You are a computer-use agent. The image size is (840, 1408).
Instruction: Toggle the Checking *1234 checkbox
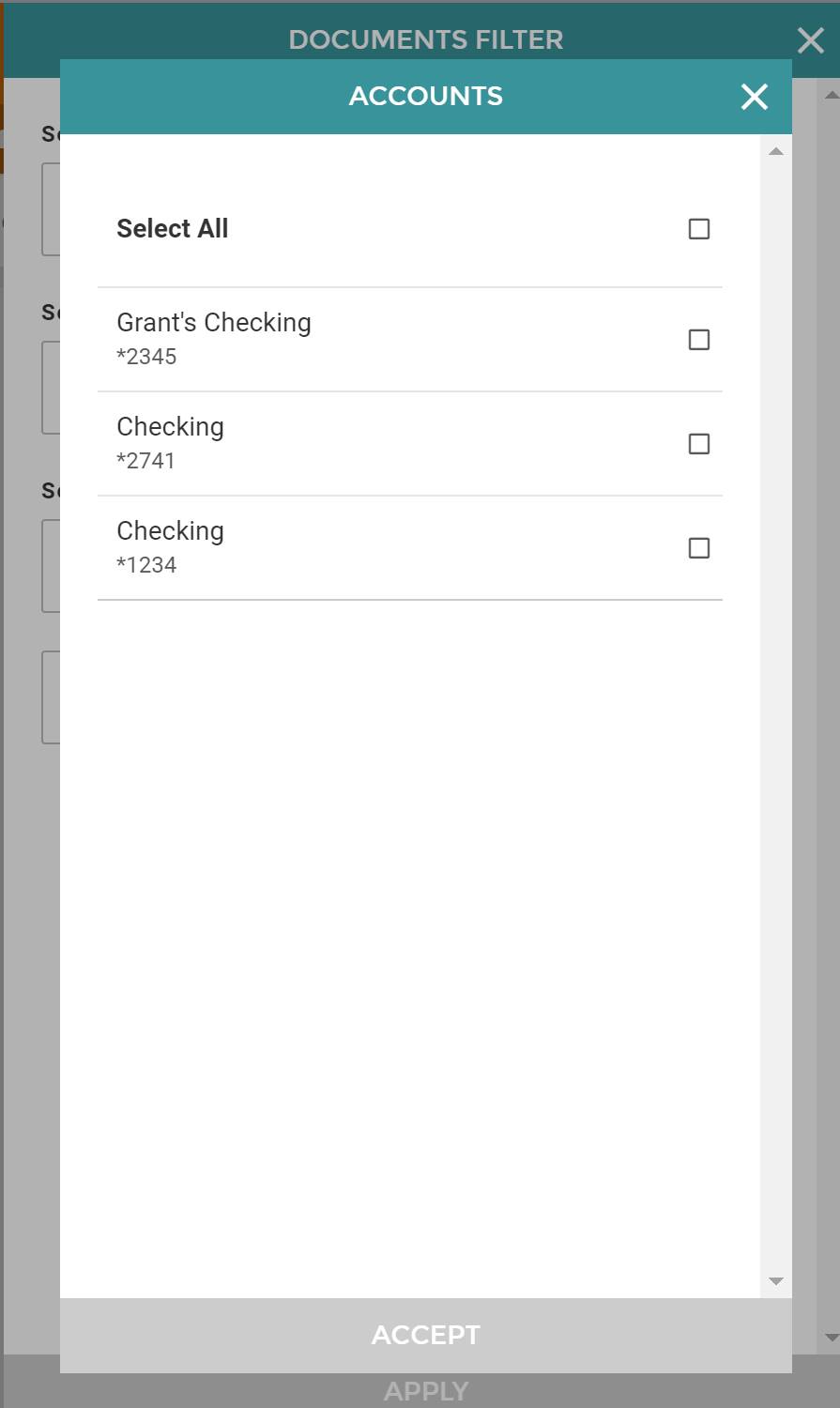click(699, 548)
